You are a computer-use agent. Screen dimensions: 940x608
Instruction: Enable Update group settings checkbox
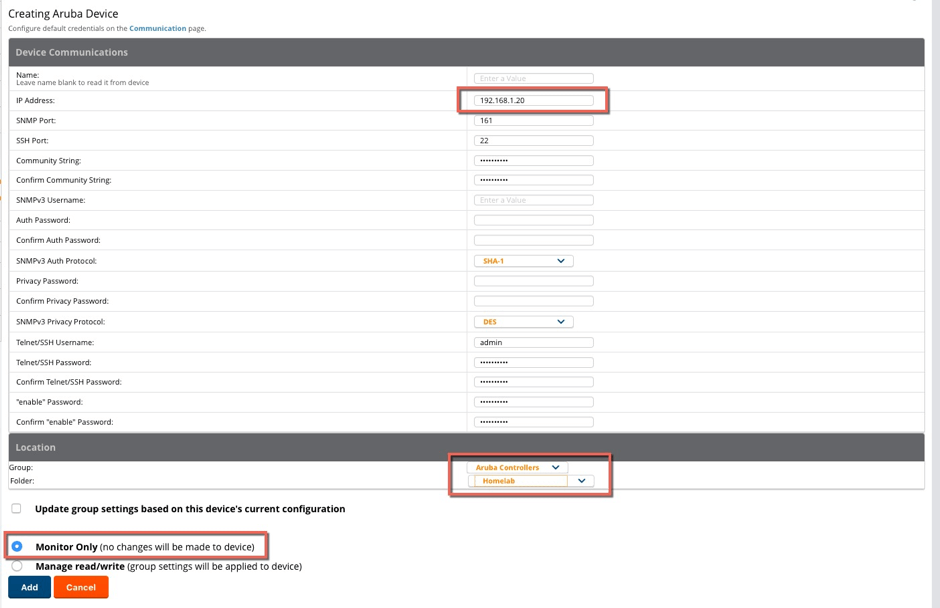point(16,508)
